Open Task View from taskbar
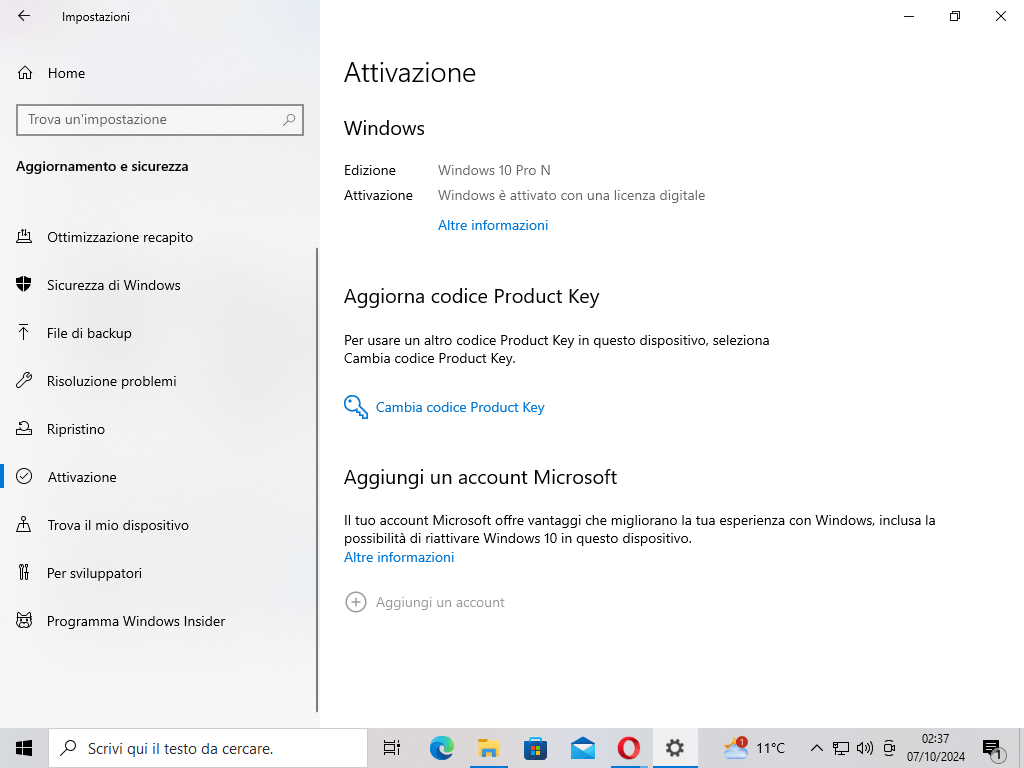Screen dimensions: 1024x768 tap(392, 748)
